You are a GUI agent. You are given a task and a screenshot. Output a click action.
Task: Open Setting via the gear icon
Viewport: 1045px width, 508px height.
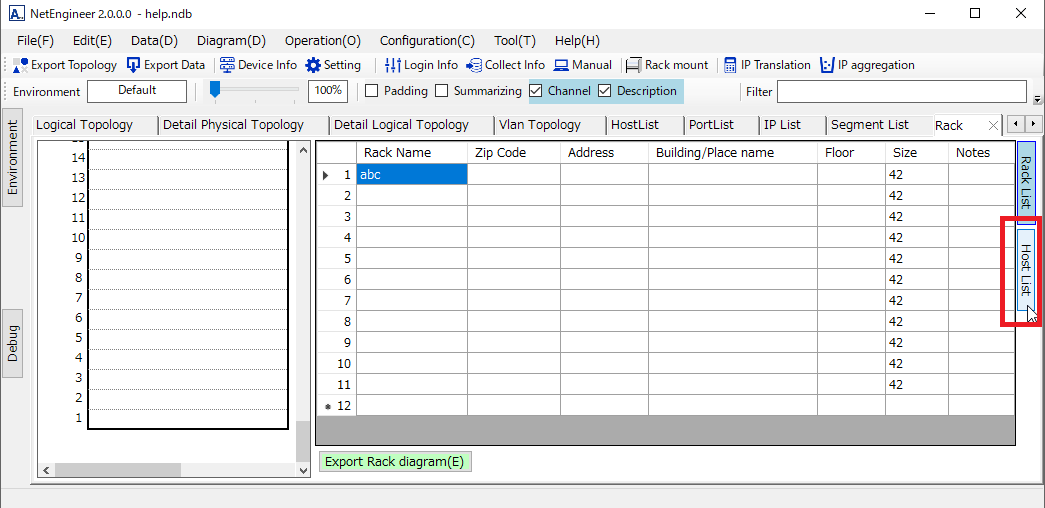point(314,65)
